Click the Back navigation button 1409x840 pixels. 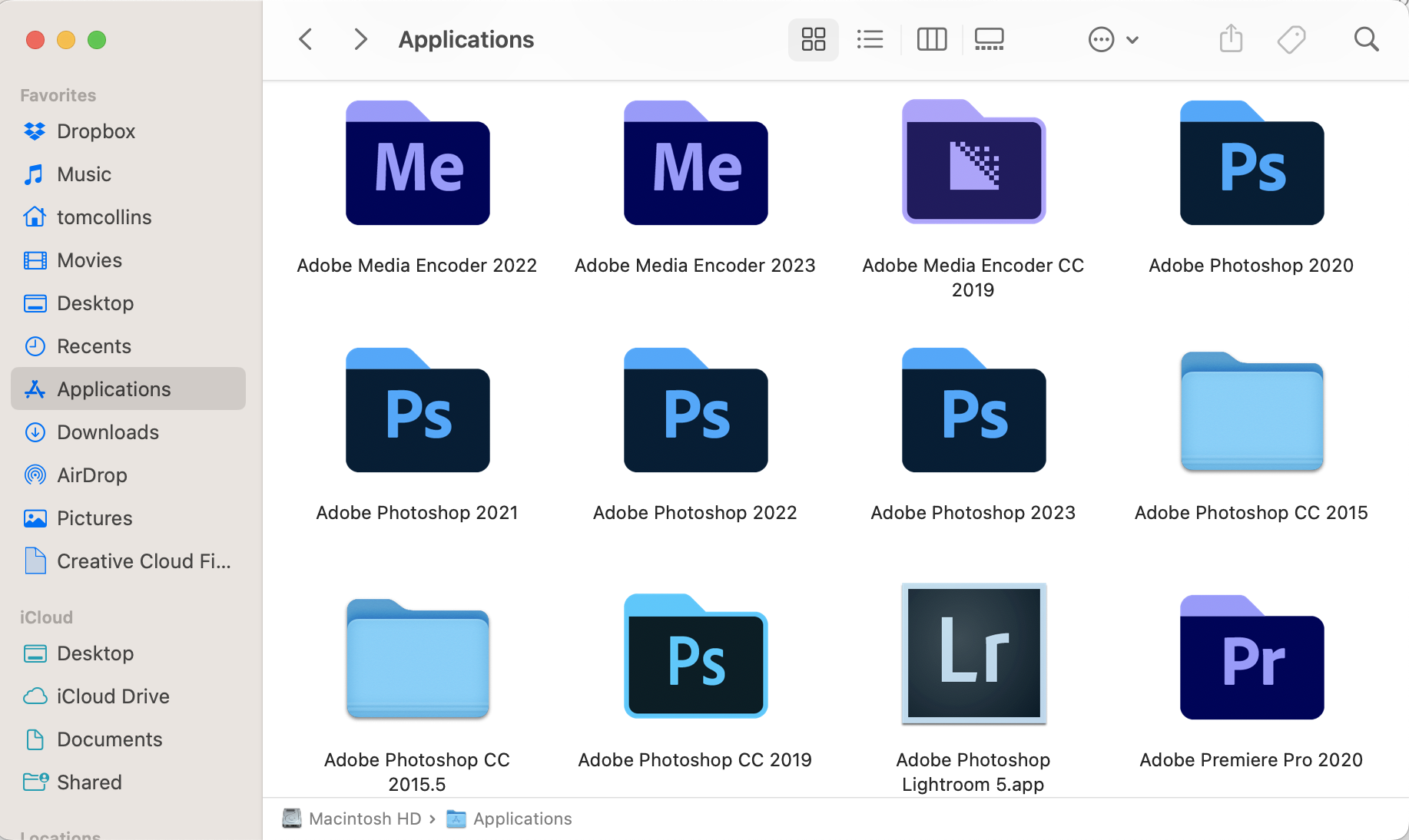tap(305, 38)
